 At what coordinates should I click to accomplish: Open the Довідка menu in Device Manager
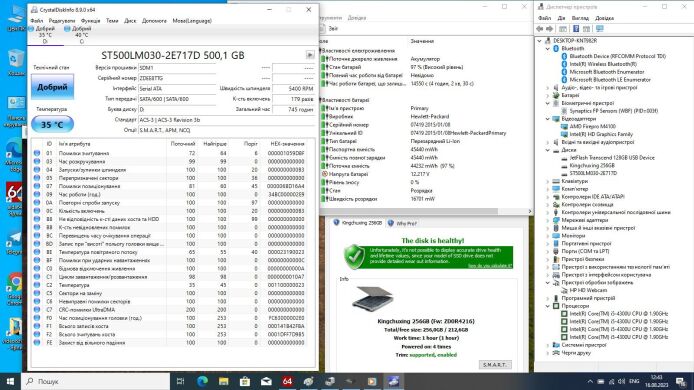604,18
